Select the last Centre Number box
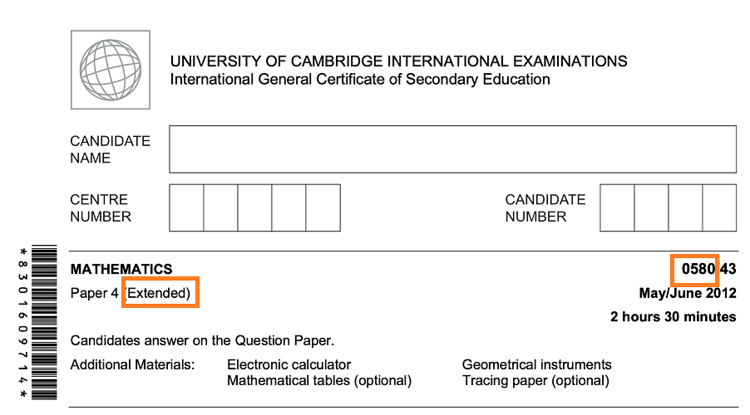Image resolution: width=750 pixels, height=415 pixels. click(323, 208)
